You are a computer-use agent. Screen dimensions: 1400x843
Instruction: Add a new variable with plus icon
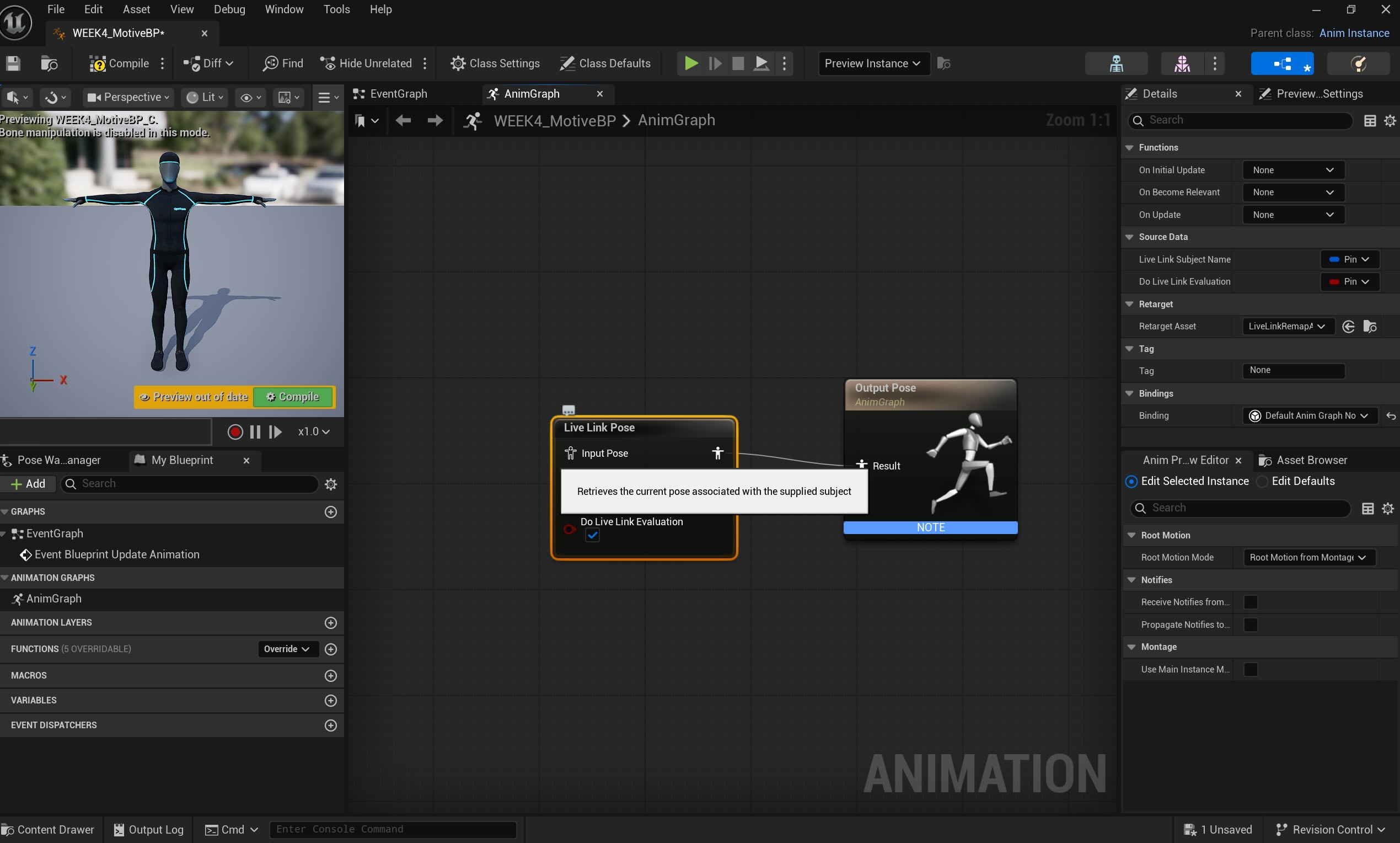tap(330, 701)
